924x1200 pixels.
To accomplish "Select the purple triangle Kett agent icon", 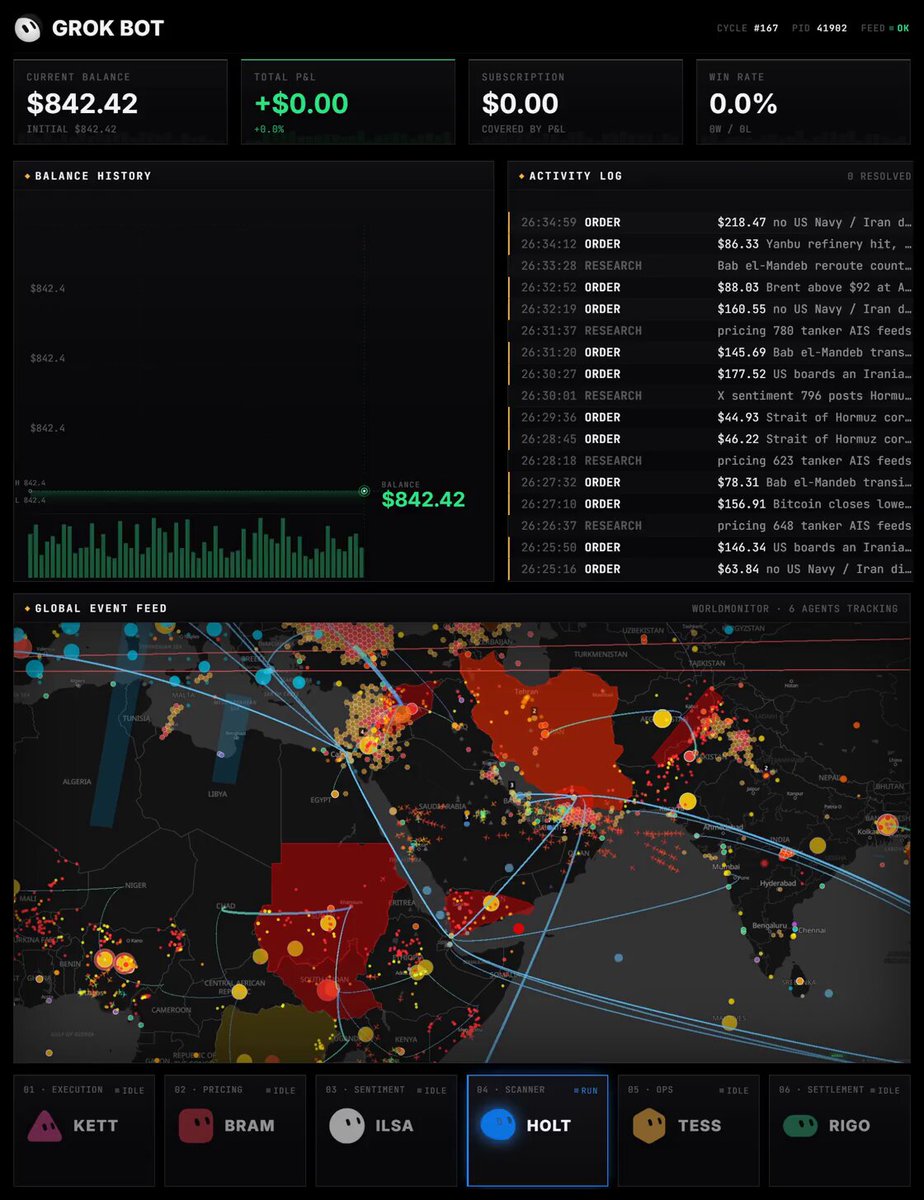I will click(x=44, y=1126).
